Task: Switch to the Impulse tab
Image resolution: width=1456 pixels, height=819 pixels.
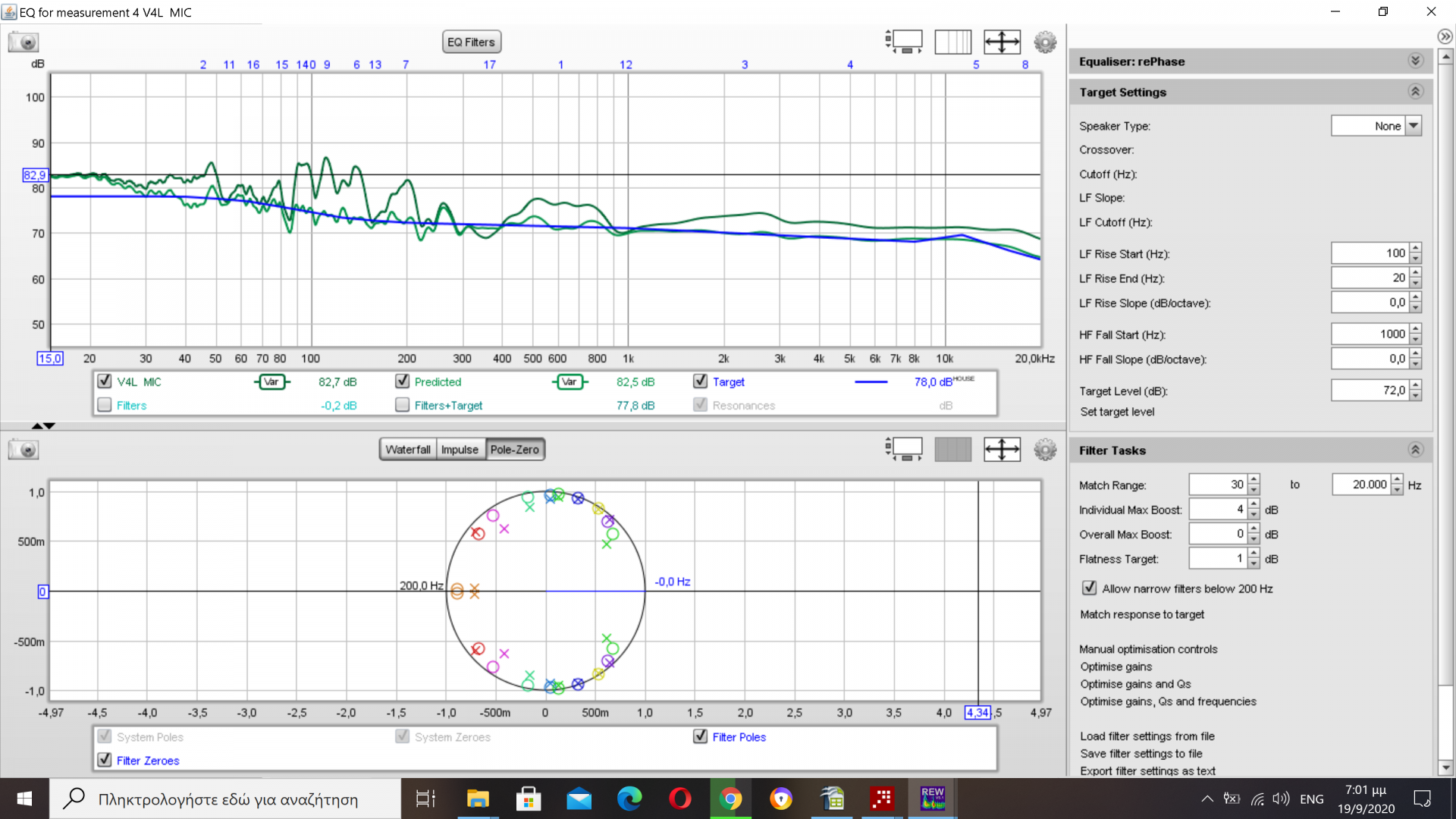Action: point(460,450)
